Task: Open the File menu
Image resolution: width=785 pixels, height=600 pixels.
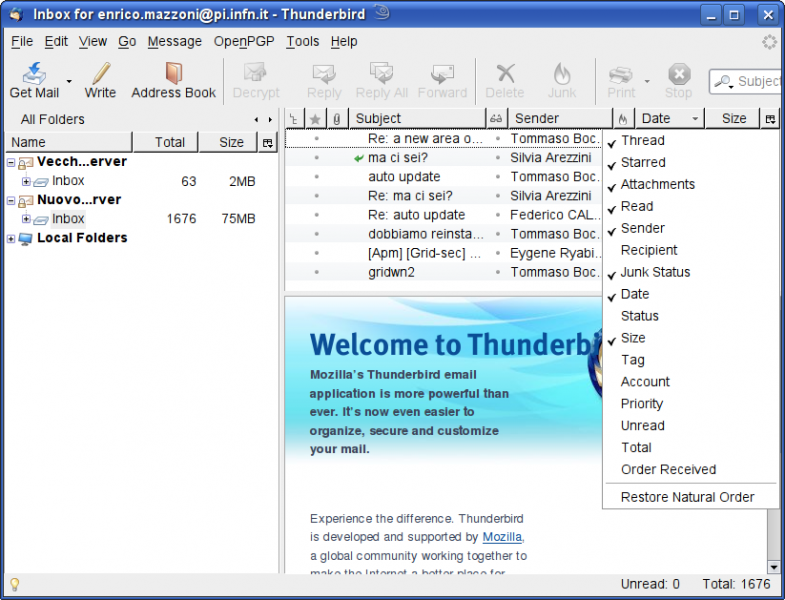Action: tap(22, 42)
